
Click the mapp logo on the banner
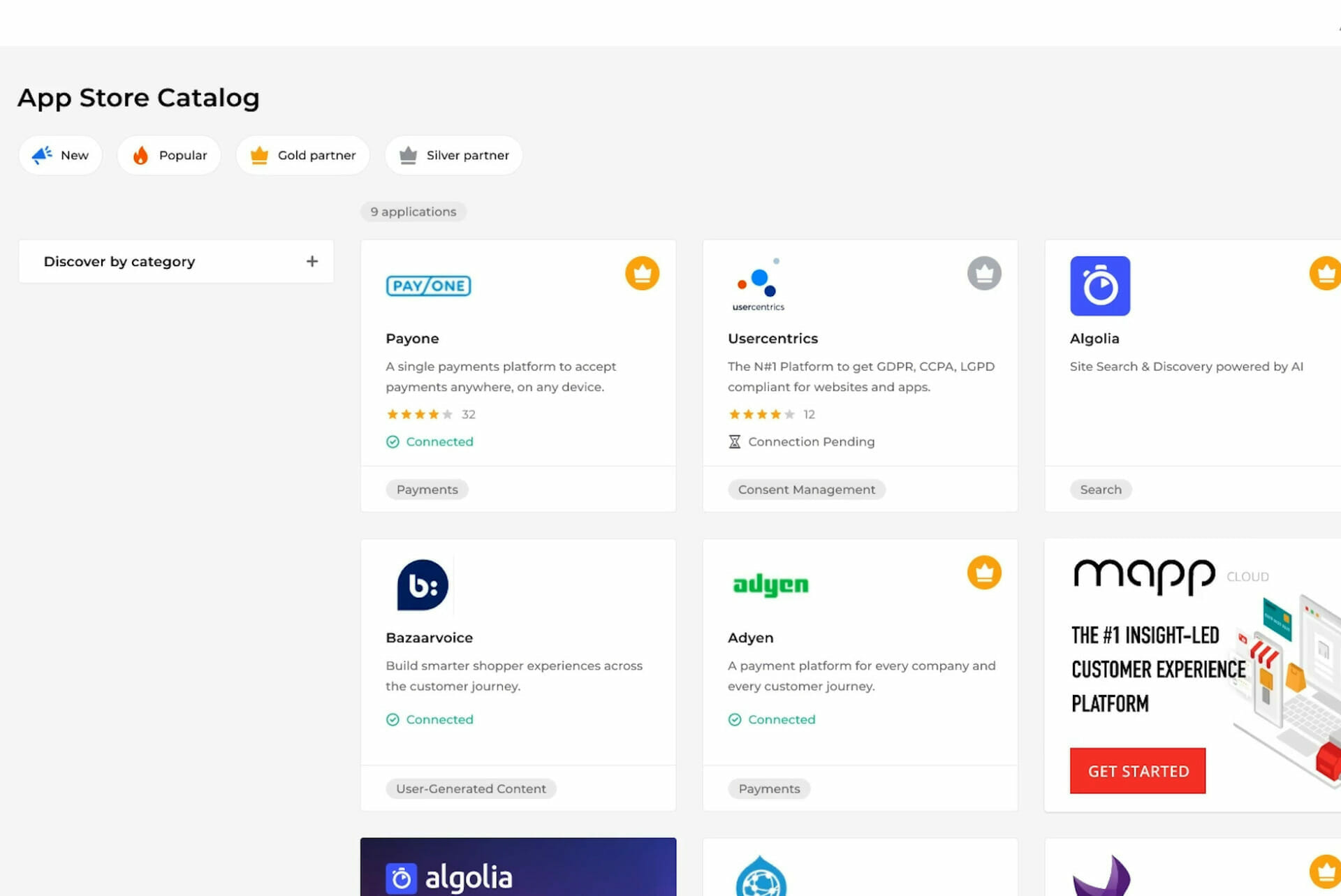[x=1145, y=576]
